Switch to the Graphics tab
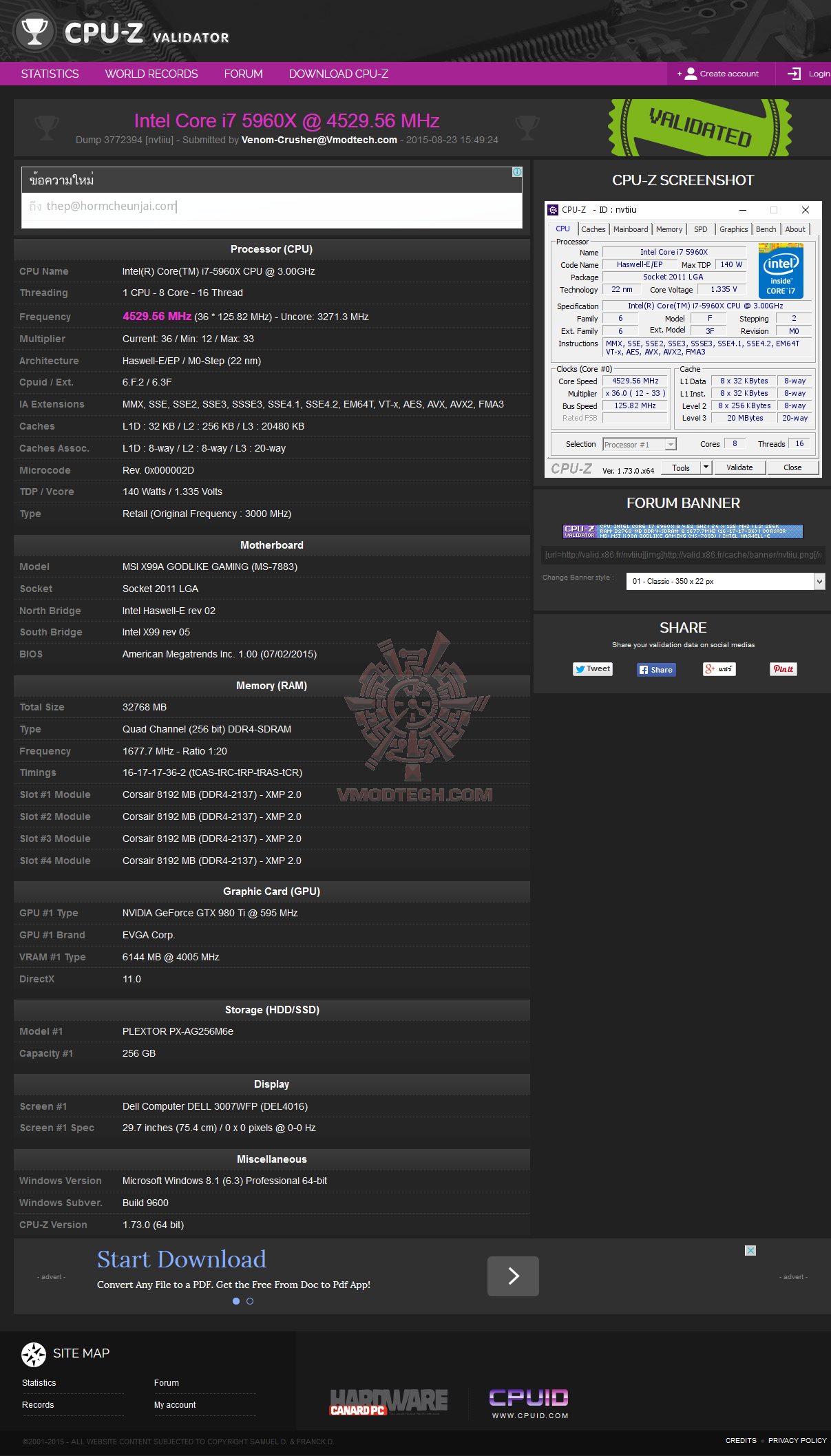This screenshot has width=831, height=1456. tap(734, 229)
